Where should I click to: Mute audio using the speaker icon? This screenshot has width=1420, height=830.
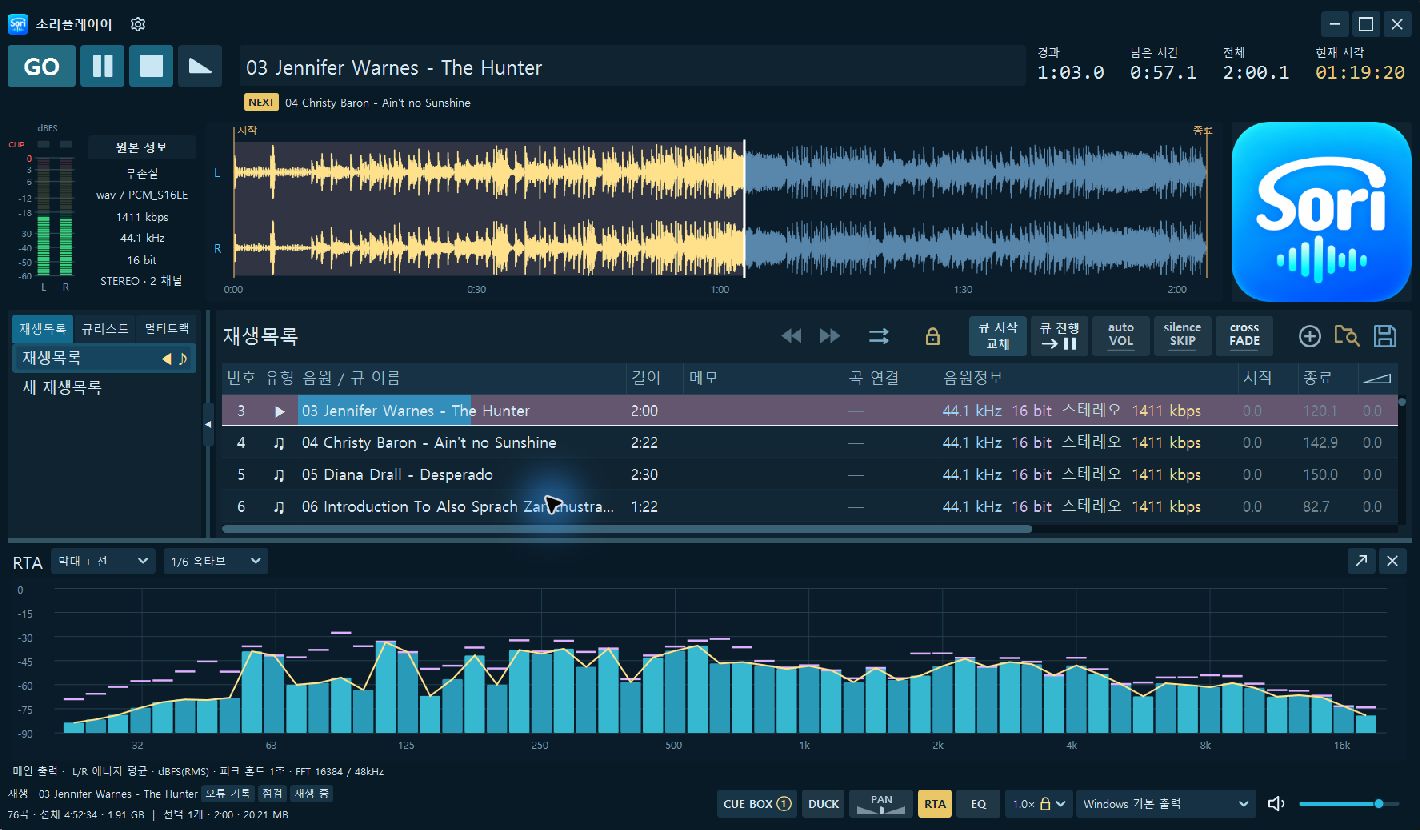click(1276, 804)
